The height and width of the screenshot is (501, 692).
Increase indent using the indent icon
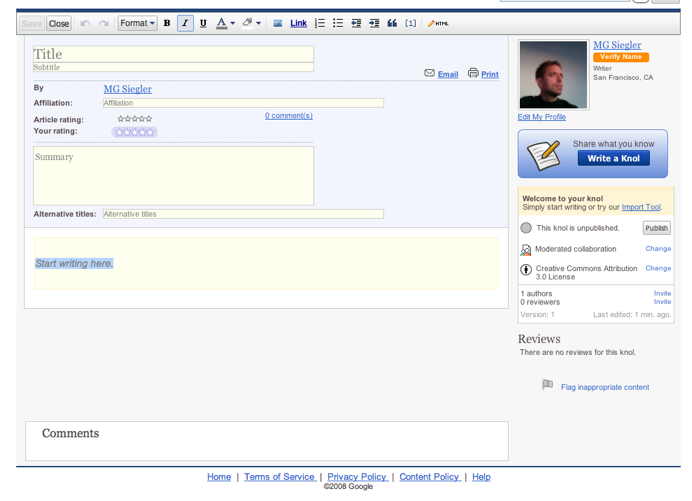coord(374,23)
